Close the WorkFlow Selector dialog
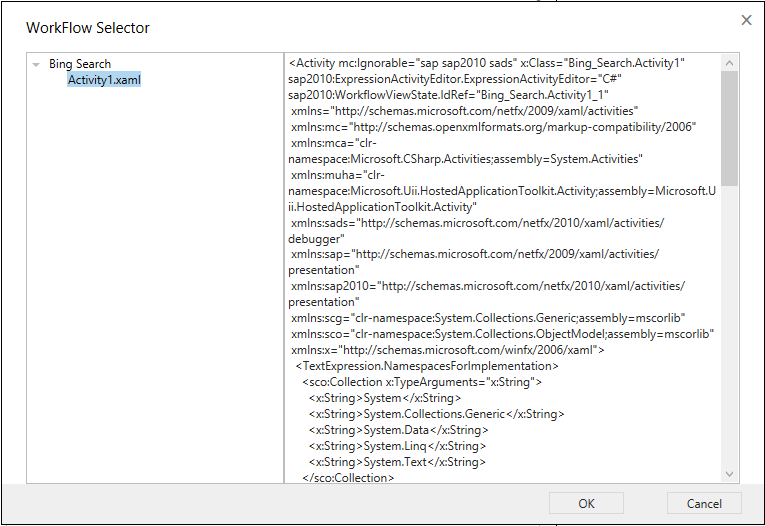 tap(746, 20)
